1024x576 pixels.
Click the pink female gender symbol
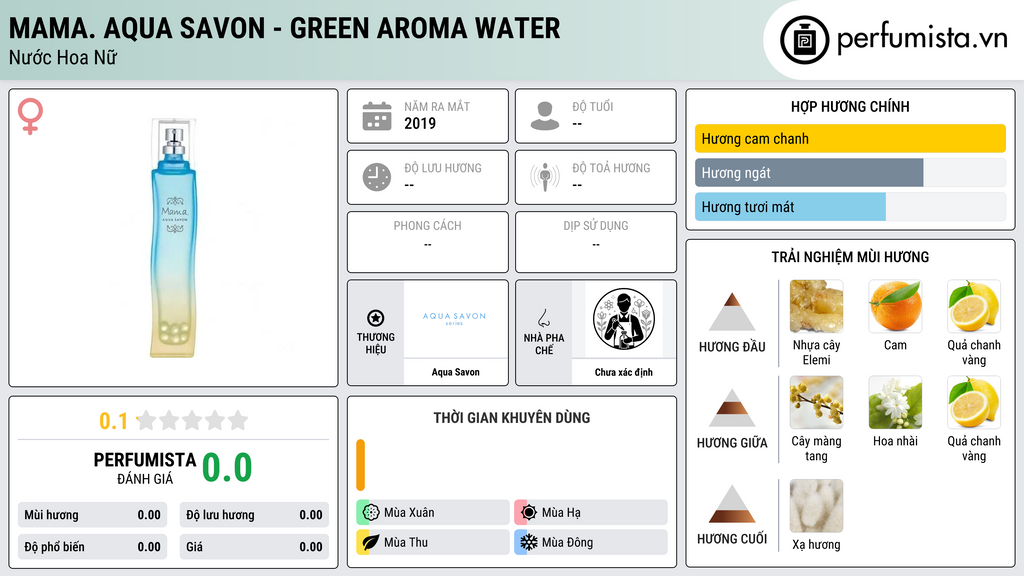coord(30,116)
